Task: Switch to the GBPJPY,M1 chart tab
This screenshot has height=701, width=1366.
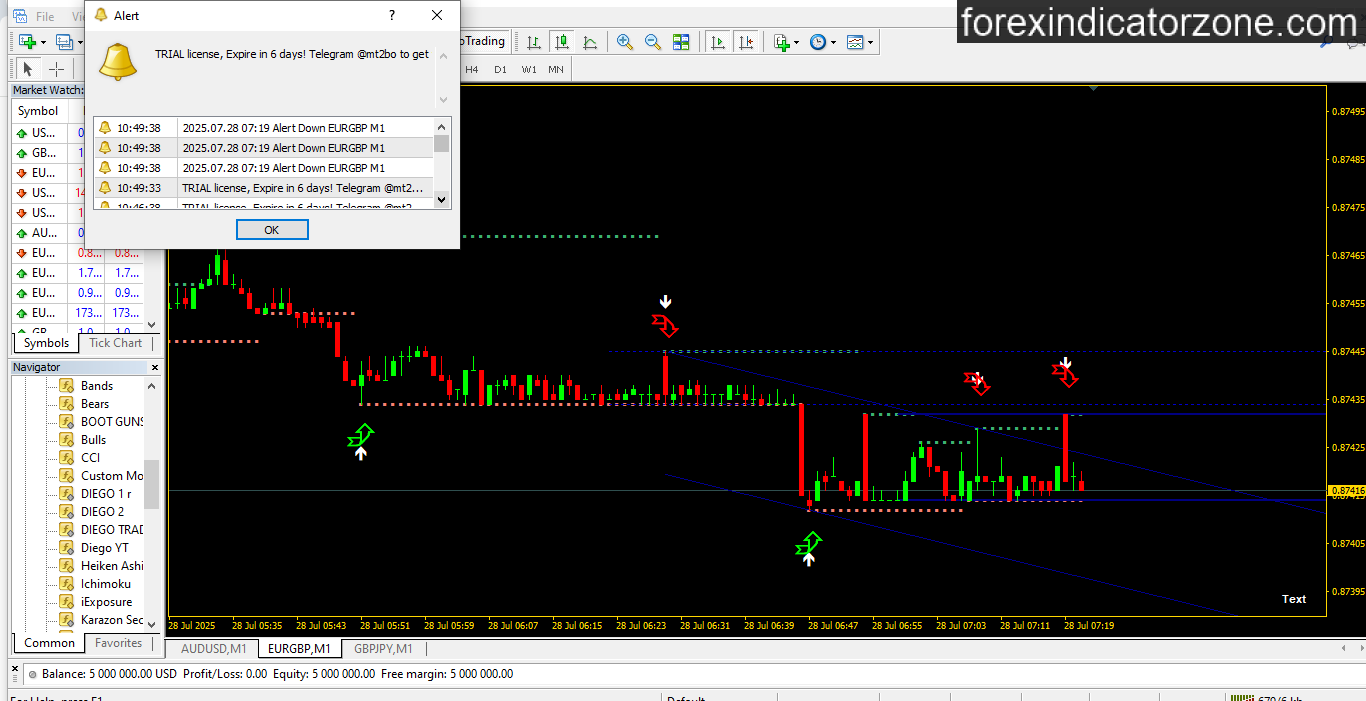Action: 383,649
